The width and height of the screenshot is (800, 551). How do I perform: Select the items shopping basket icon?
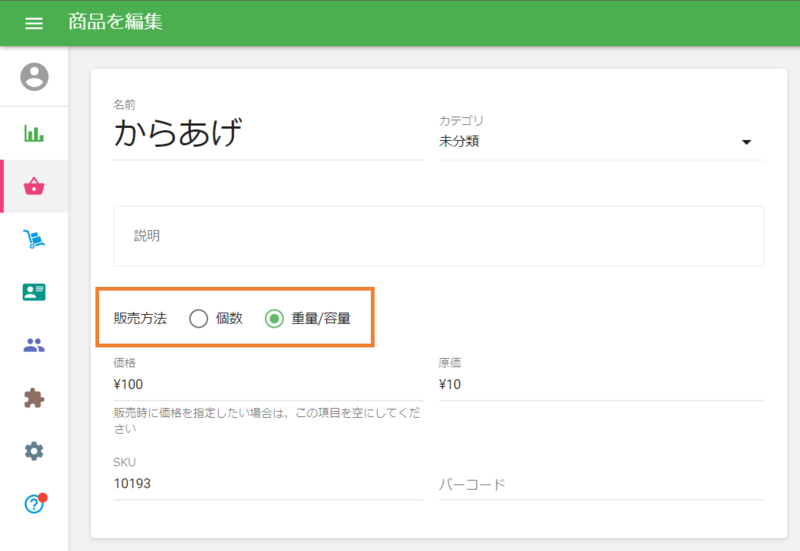coord(34,186)
